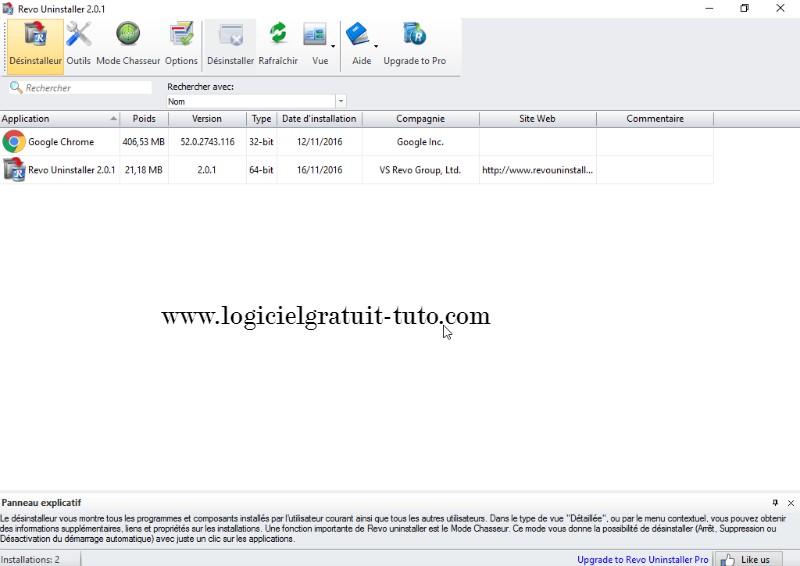Viewport: 800px width, 566px height.
Task: Expand the Vue dropdown arrow
Action: [333, 46]
